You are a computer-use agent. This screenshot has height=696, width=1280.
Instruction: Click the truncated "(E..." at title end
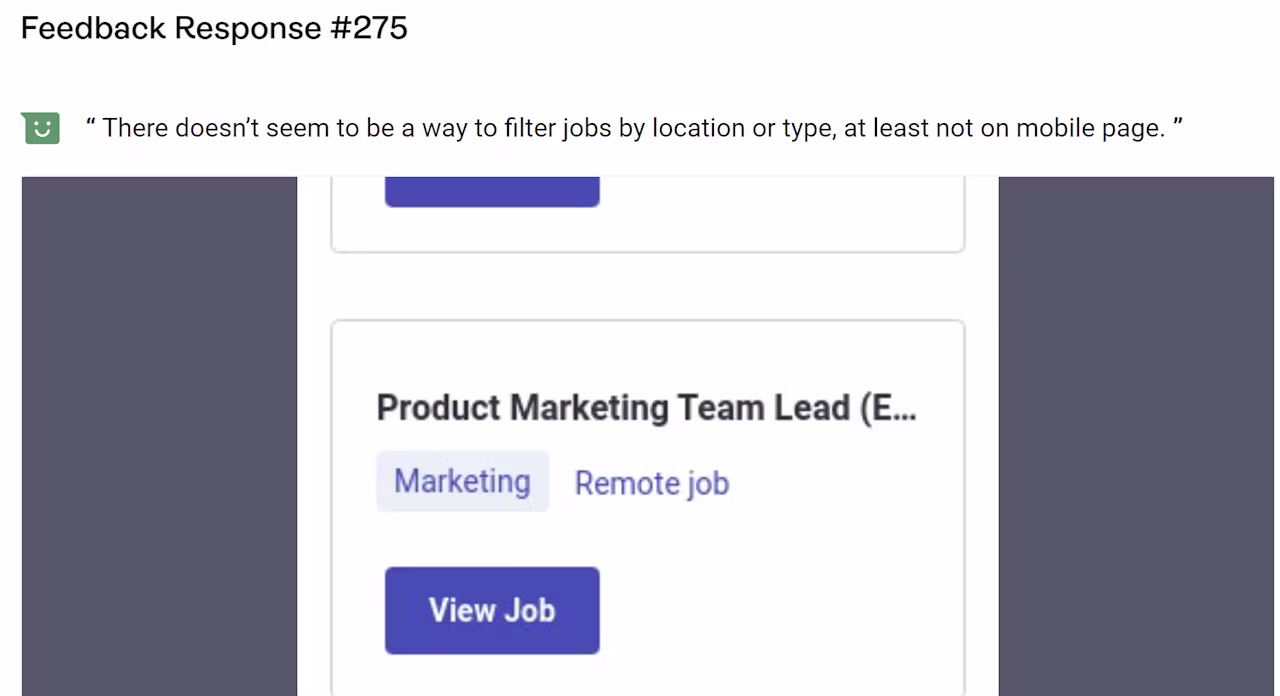888,408
